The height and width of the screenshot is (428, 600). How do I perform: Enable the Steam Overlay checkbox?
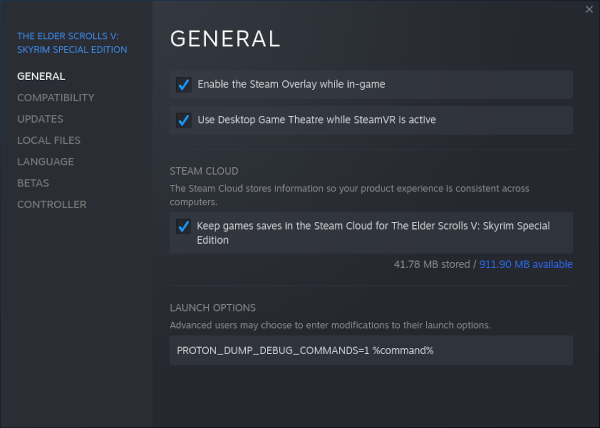click(184, 85)
